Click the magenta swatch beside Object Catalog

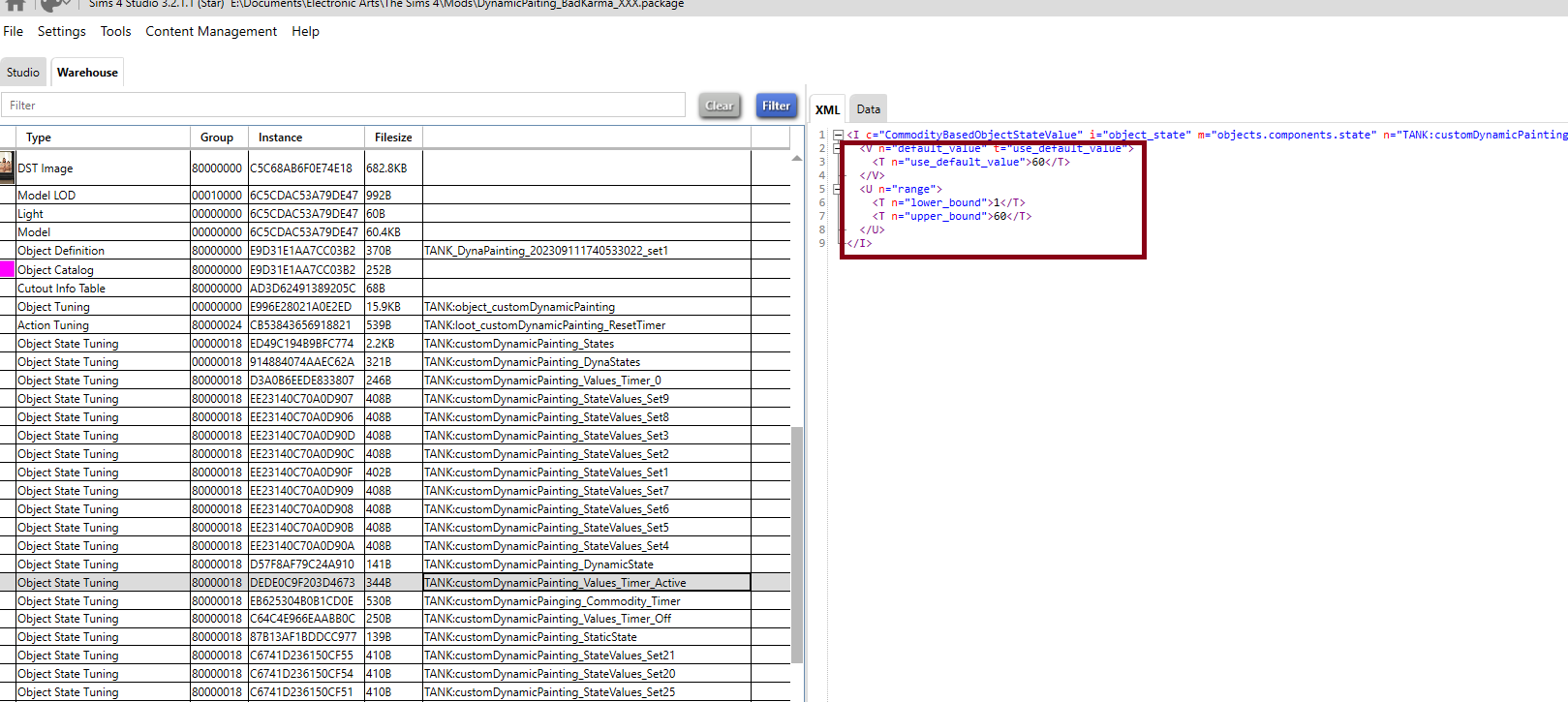(x=8, y=269)
